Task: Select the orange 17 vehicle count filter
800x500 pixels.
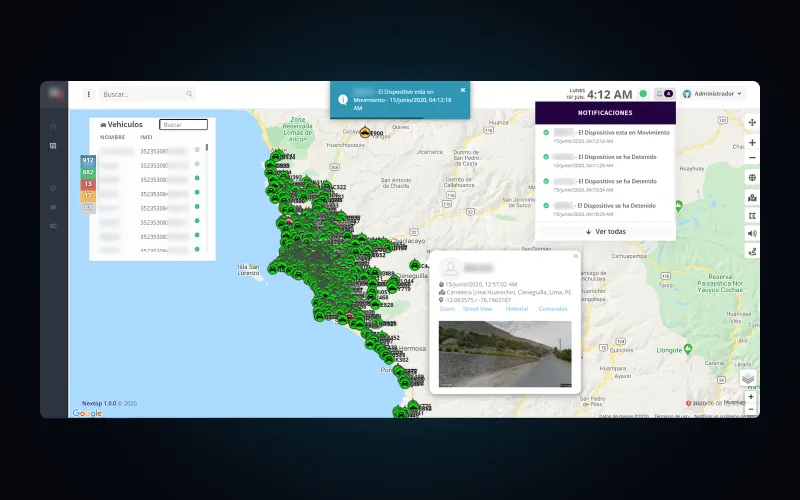Action: point(88,196)
